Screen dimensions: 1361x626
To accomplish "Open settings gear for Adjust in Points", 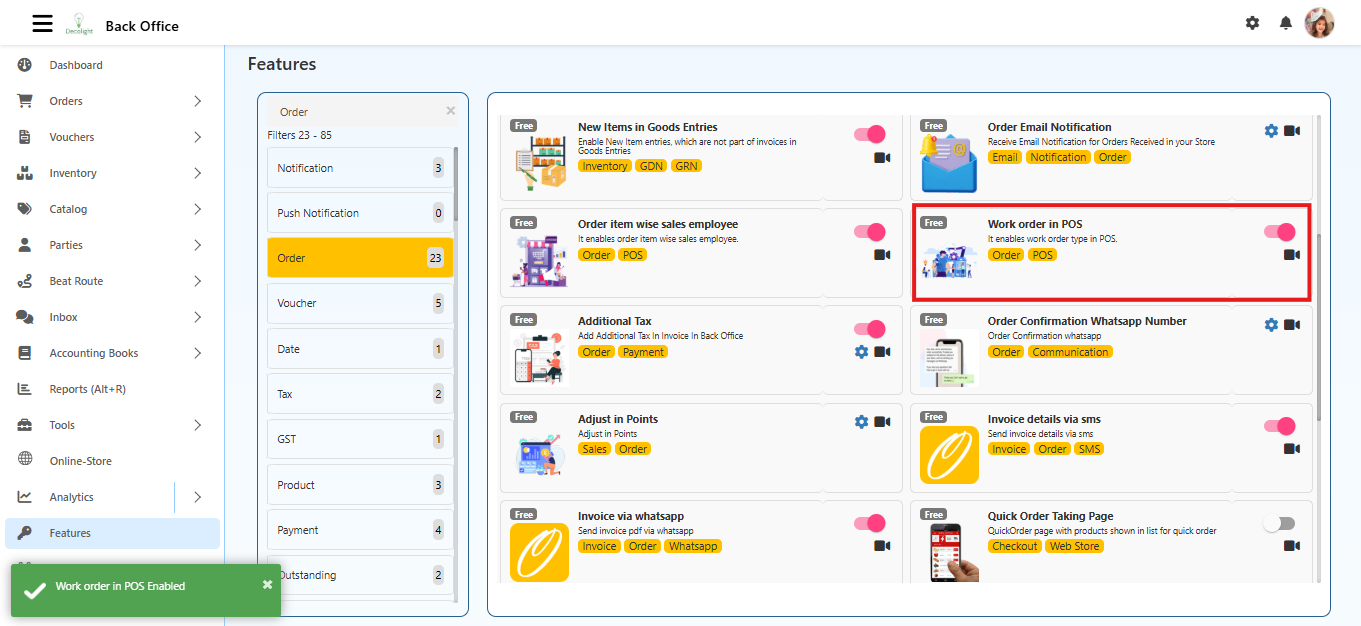I will click(x=861, y=422).
